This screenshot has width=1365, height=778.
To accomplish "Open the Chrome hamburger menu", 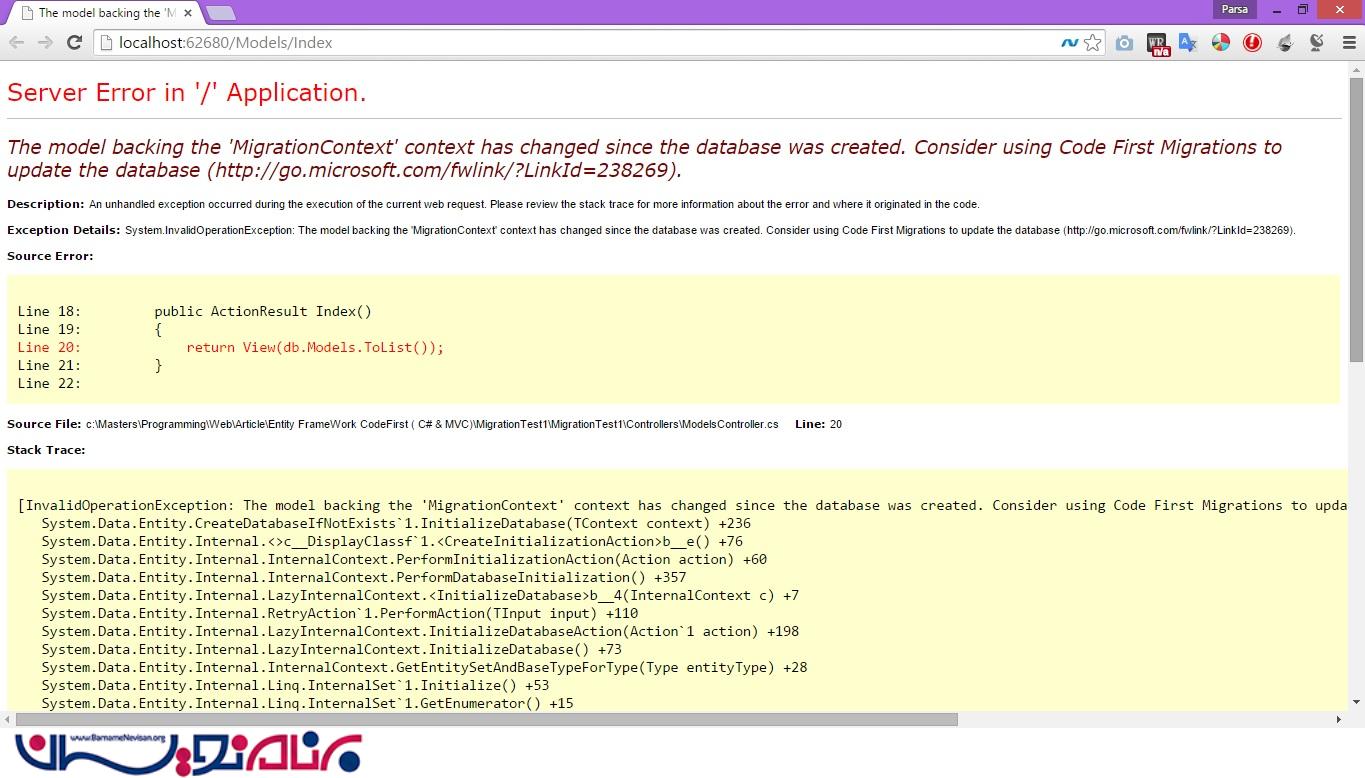I will click(x=1348, y=43).
